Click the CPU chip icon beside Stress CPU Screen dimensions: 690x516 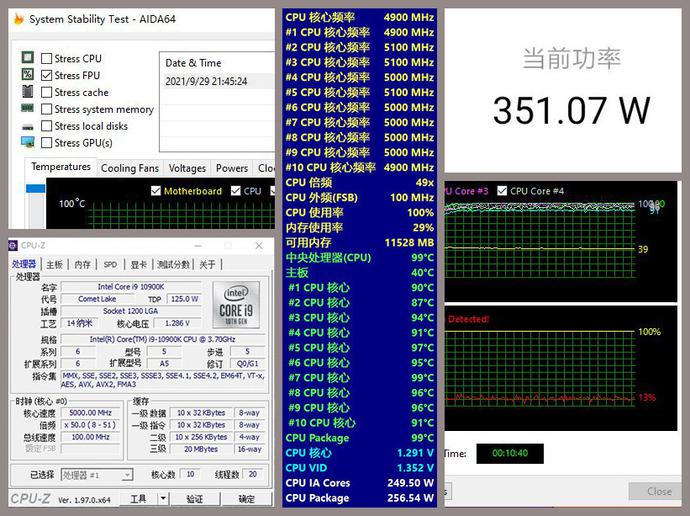(27, 58)
